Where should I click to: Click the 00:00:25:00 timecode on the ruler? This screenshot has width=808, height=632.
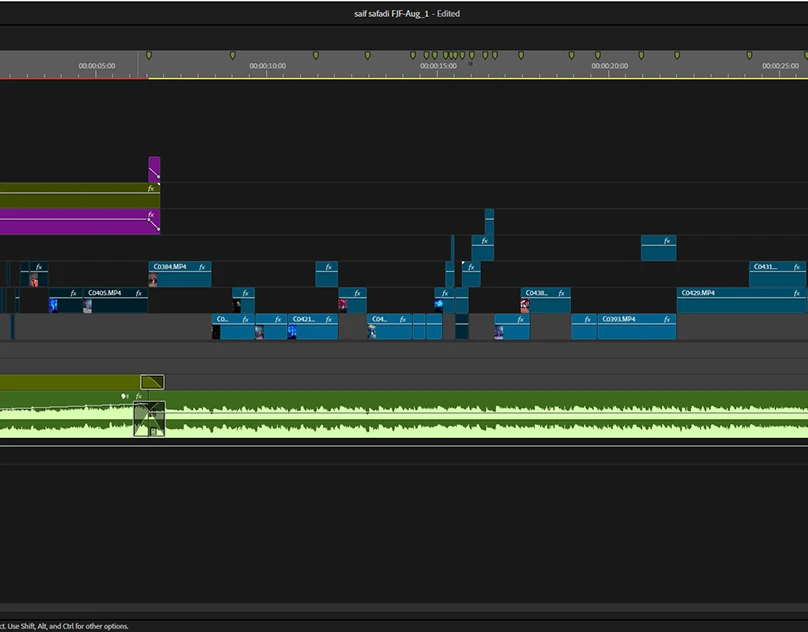(x=780, y=66)
